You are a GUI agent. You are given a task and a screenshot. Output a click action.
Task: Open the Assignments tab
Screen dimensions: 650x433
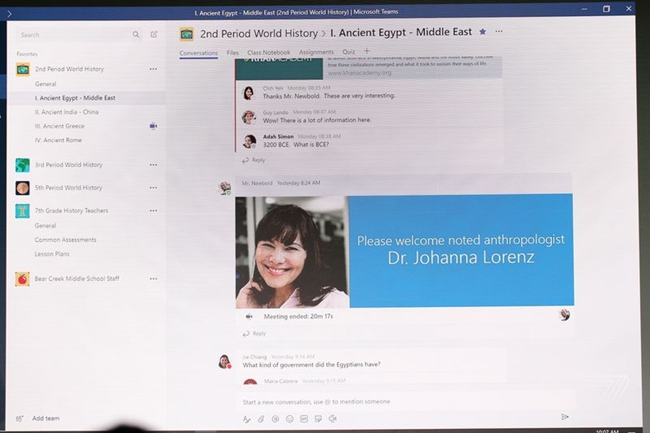pos(316,52)
